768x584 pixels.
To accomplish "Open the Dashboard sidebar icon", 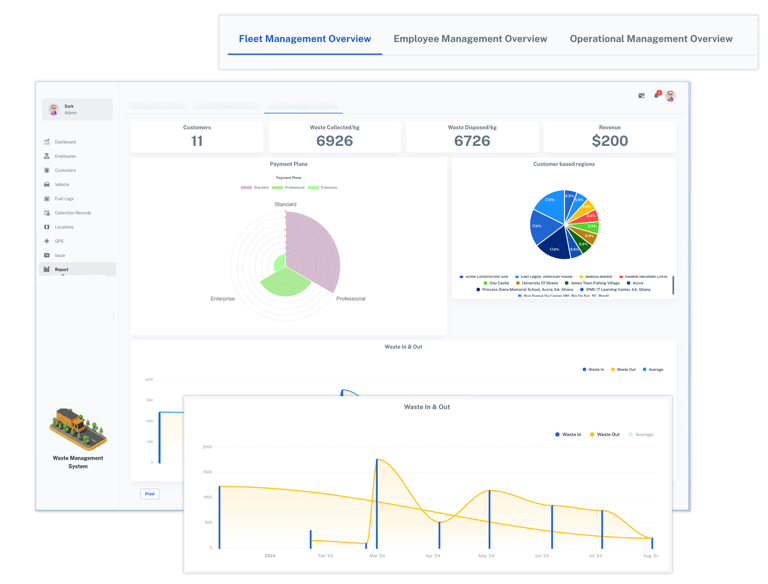I will tap(47, 142).
